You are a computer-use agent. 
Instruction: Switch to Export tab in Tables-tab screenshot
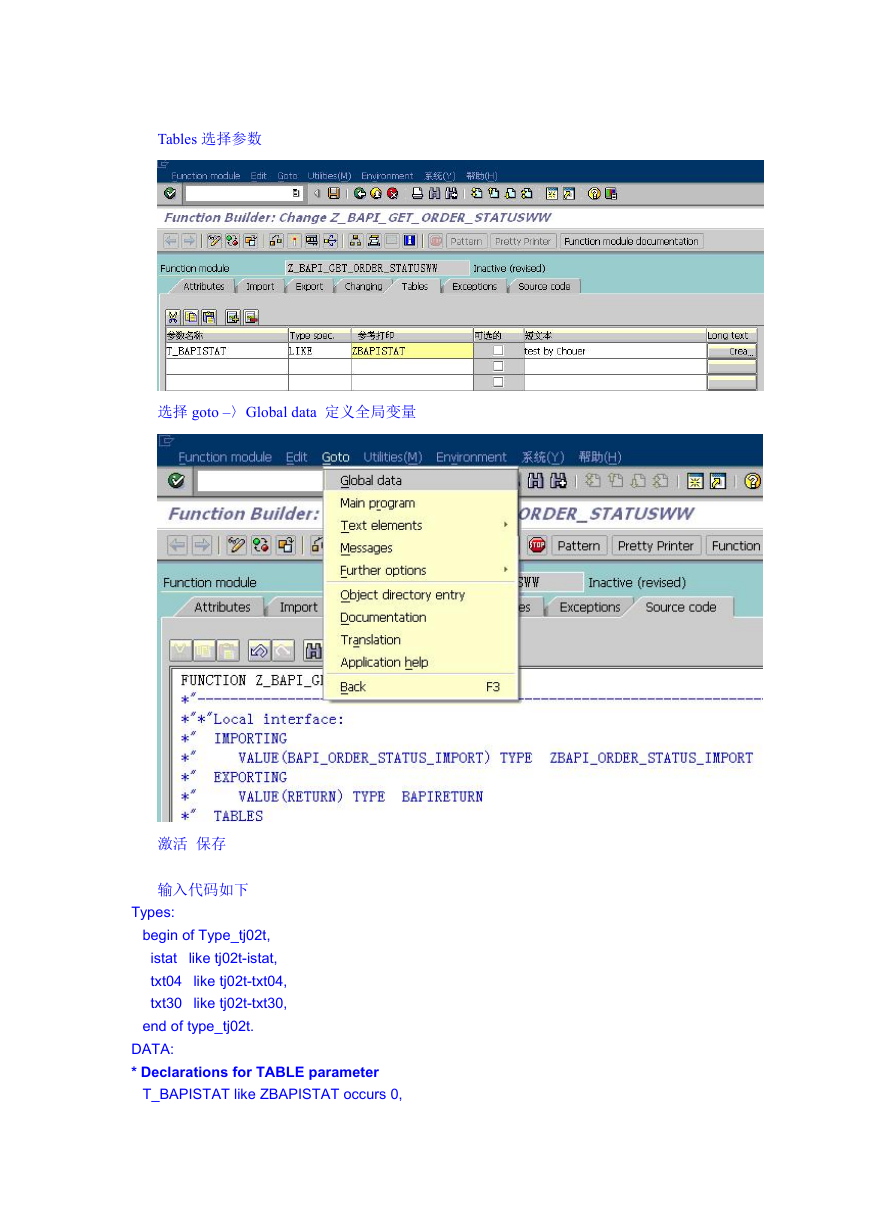pos(309,286)
